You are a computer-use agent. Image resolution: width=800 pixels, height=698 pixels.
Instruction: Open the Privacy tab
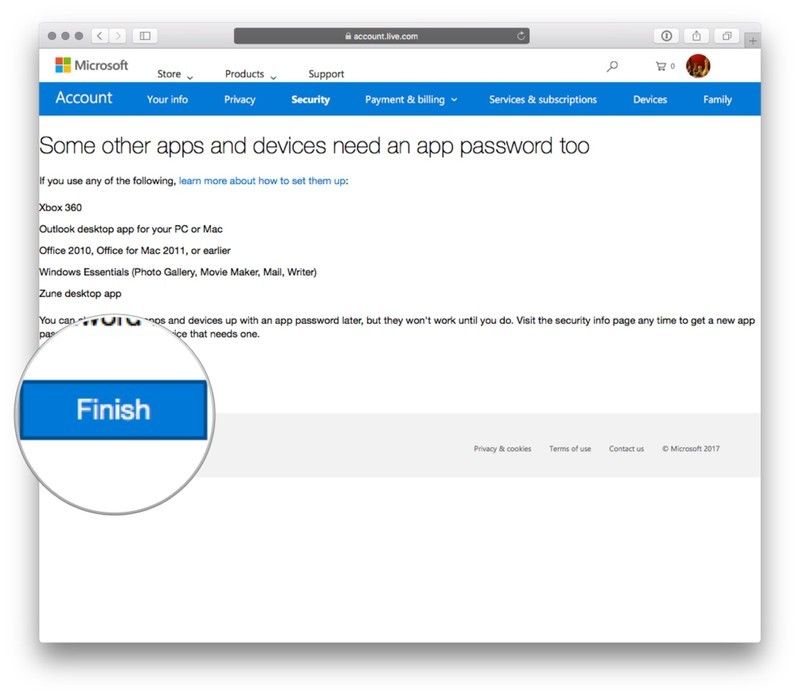(x=240, y=100)
